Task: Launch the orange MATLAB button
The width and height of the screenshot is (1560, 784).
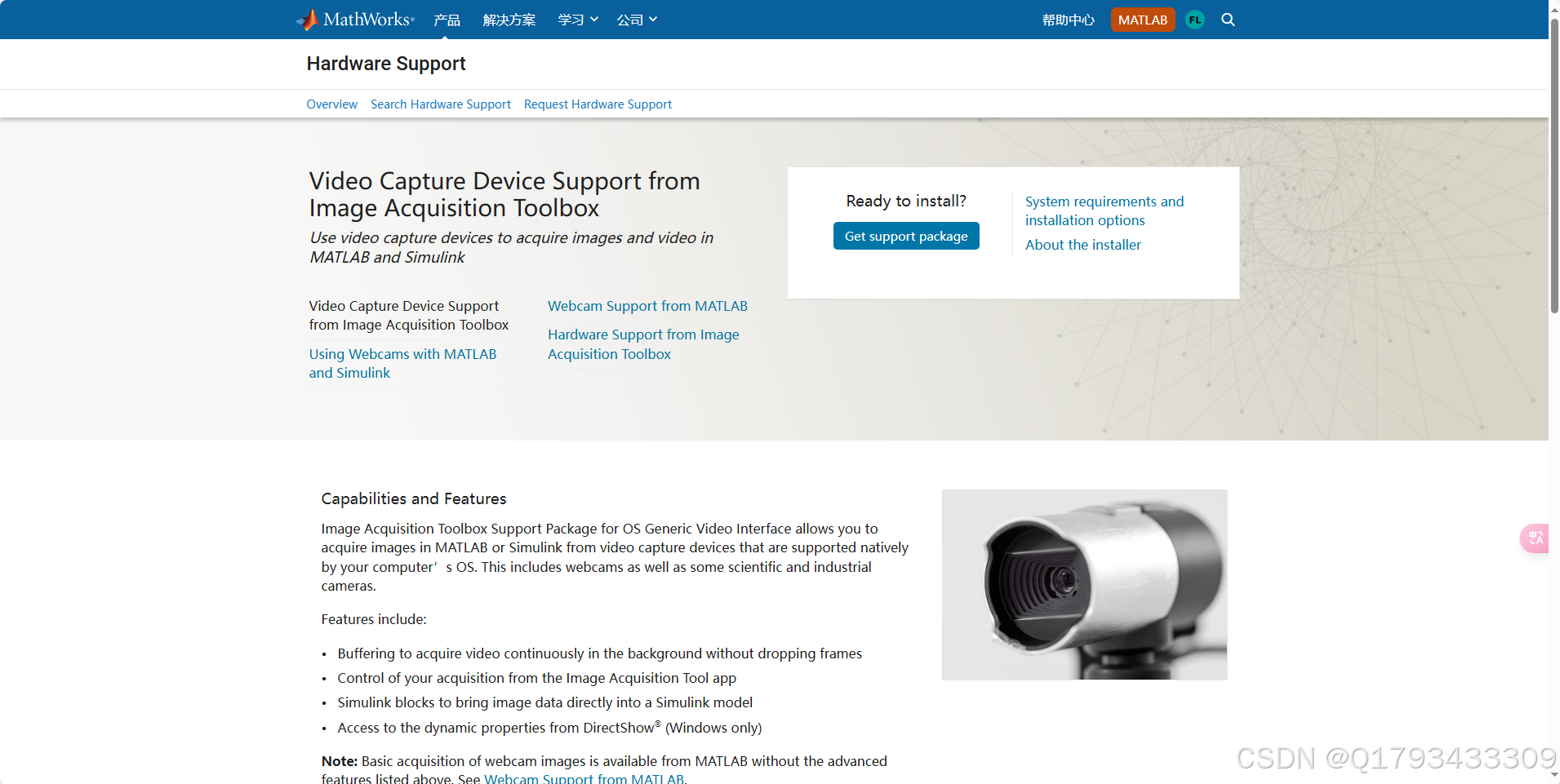Action: coord(1143,20)
